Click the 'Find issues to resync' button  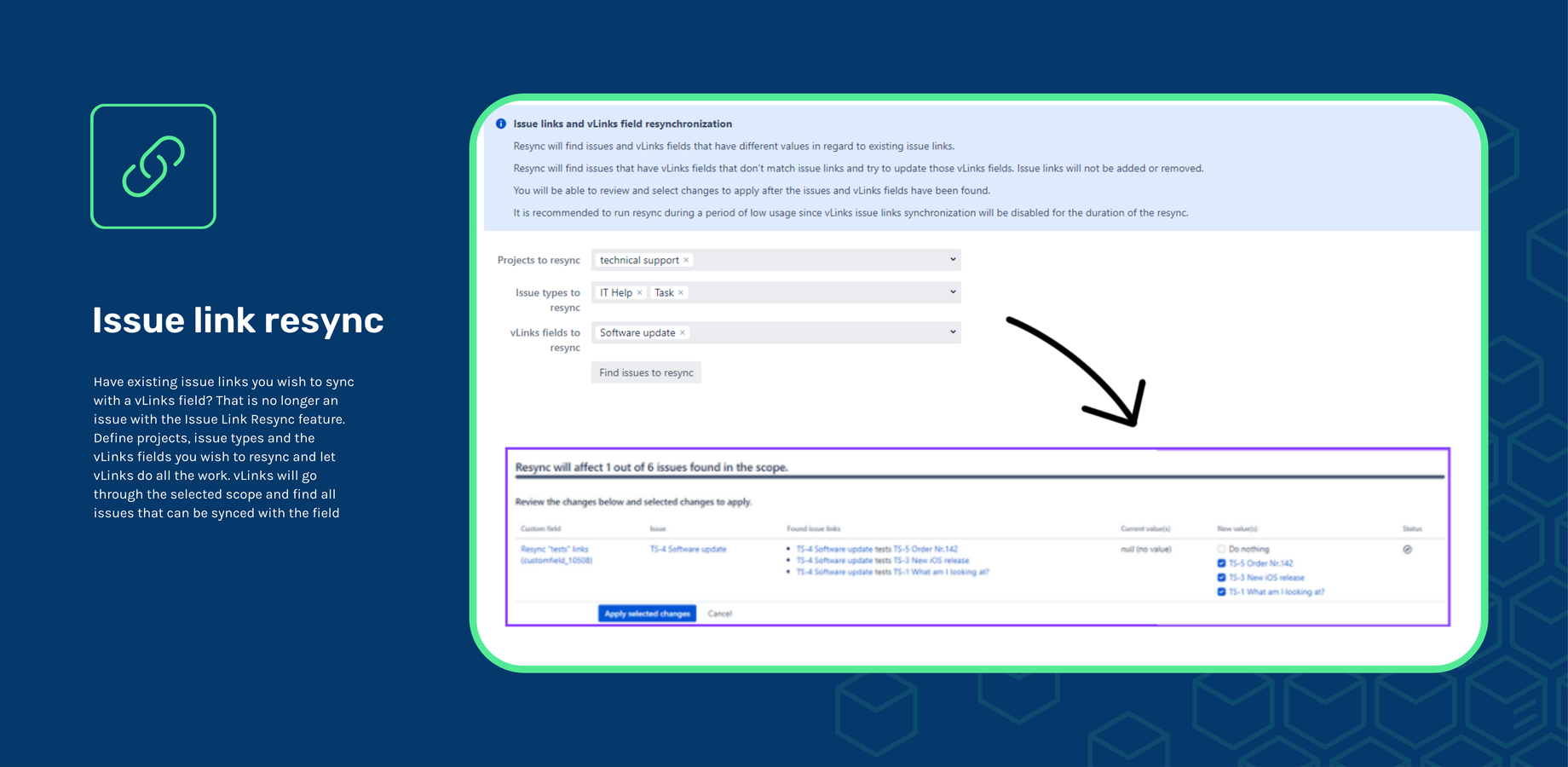coord(646,372)
